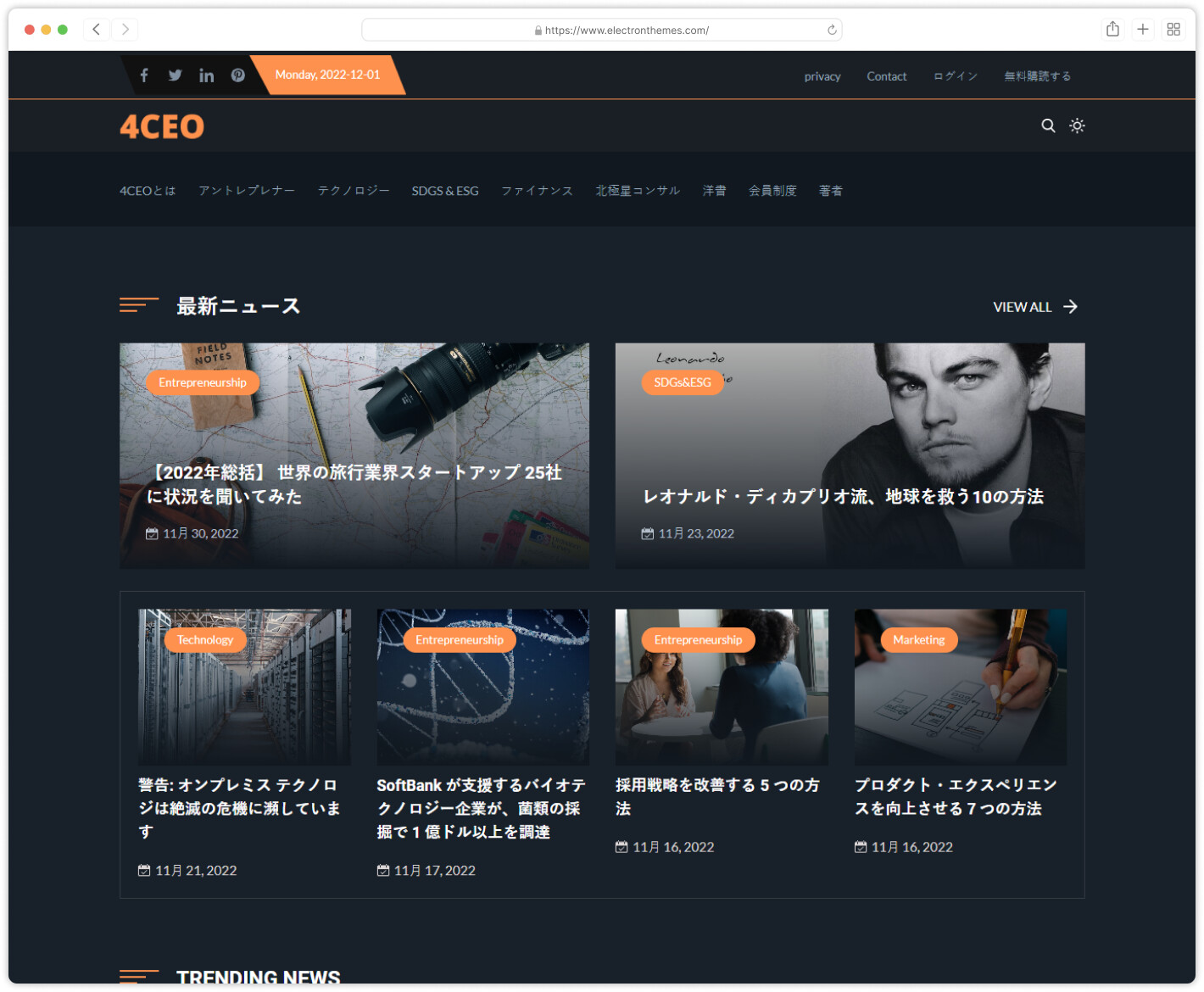Open the 北極星コンサル menu item
The height and width of the screenshot is (992, 1204).
tap(638, 191)
